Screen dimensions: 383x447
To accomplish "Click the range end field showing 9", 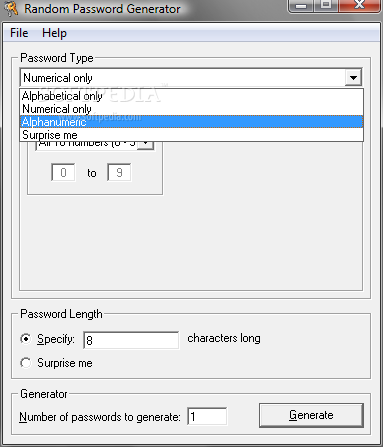I will [119, 172].
